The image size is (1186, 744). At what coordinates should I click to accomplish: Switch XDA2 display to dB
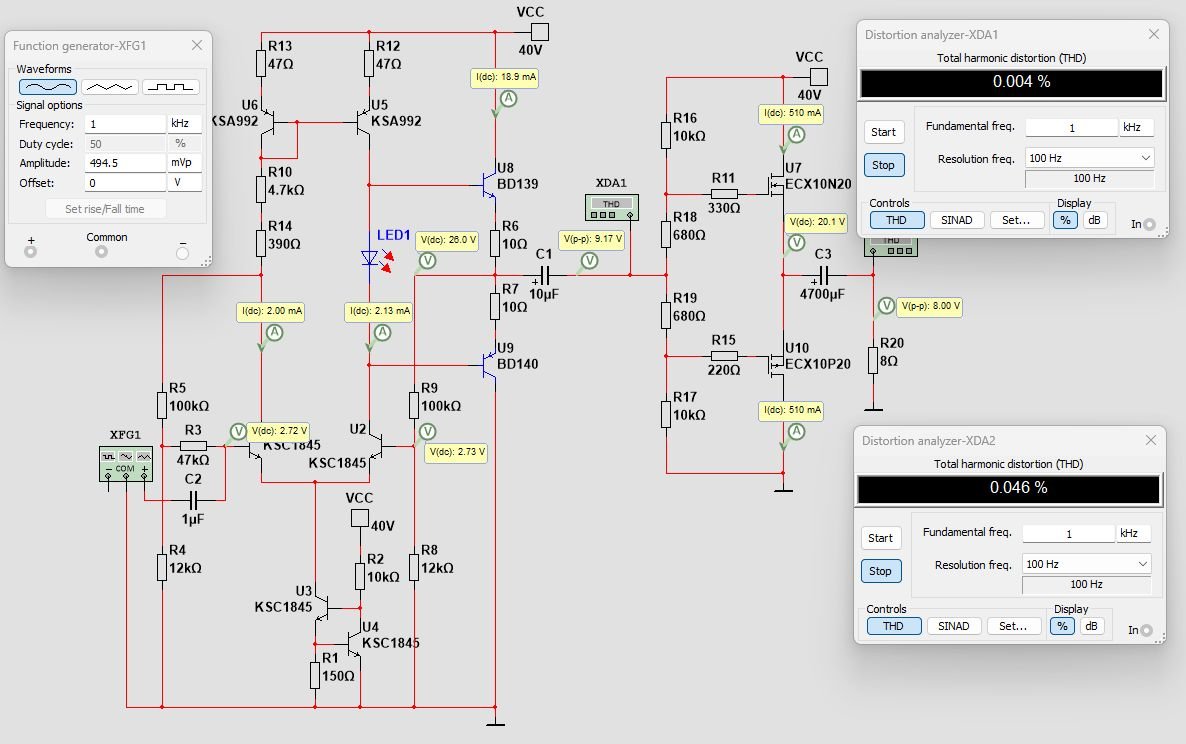coord(1091,626)
